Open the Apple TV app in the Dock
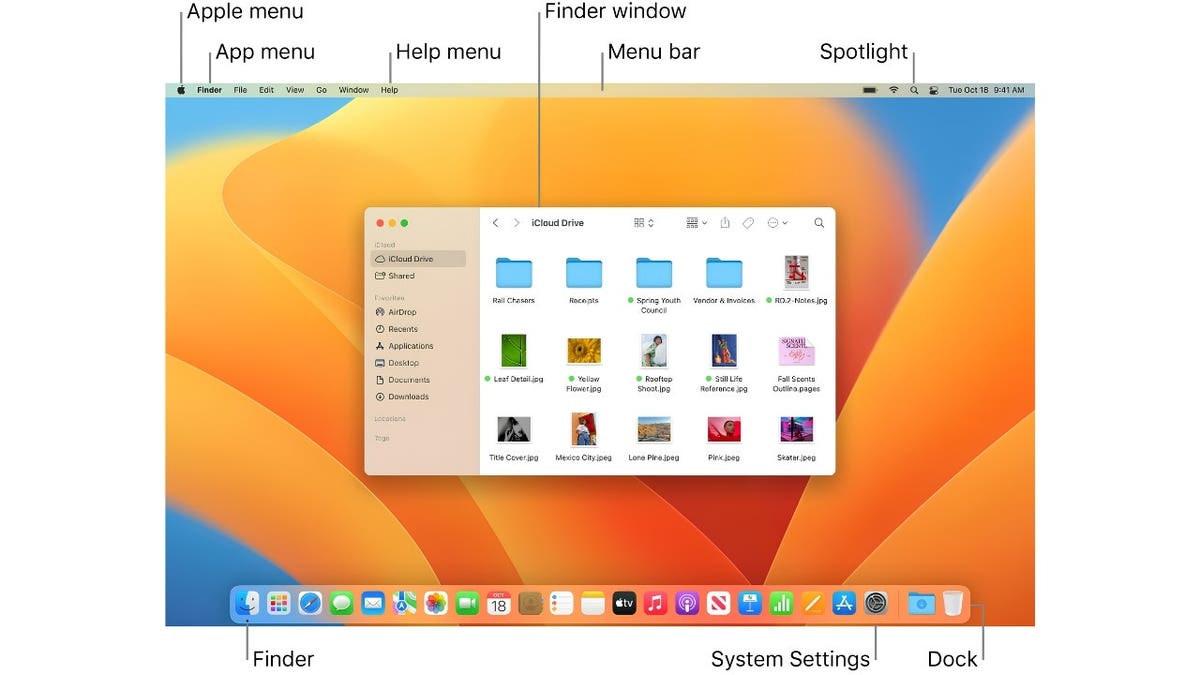Image resolution: width=1200 pixels, height=675 pixels. (624, 603)
